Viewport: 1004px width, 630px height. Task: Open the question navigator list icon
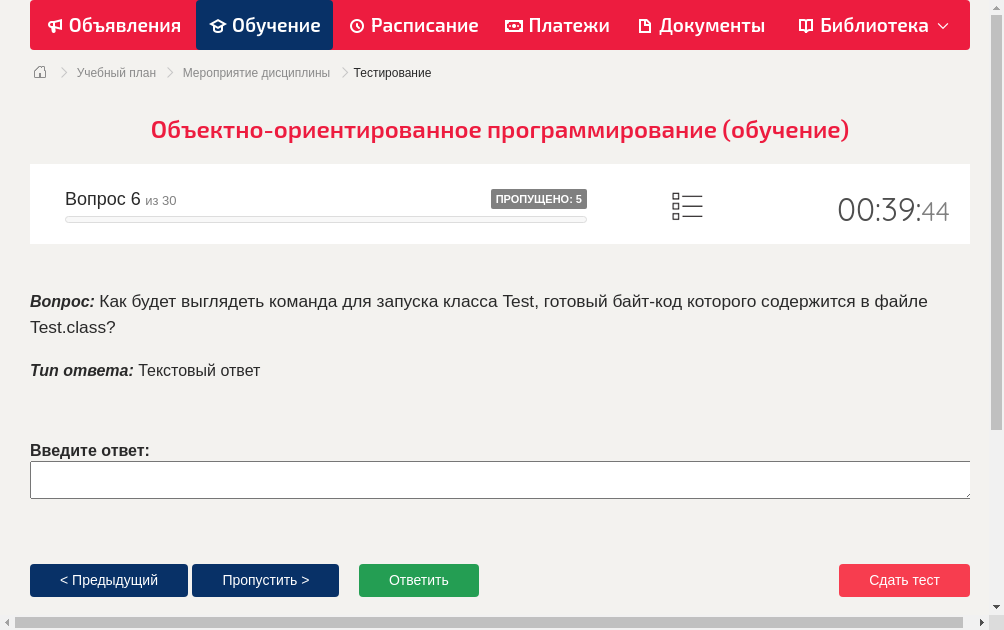[687, 206]
